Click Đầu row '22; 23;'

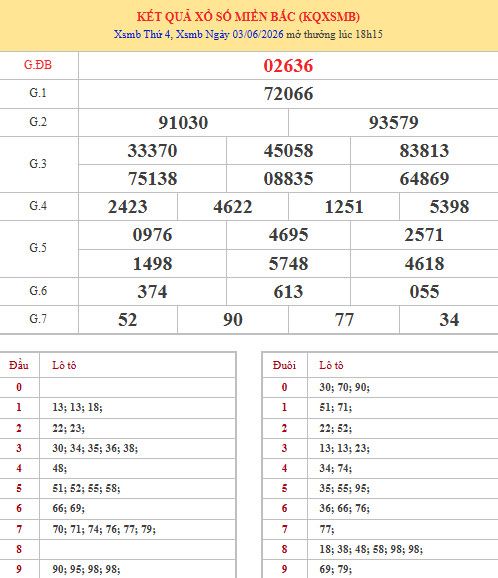point(68,428)
